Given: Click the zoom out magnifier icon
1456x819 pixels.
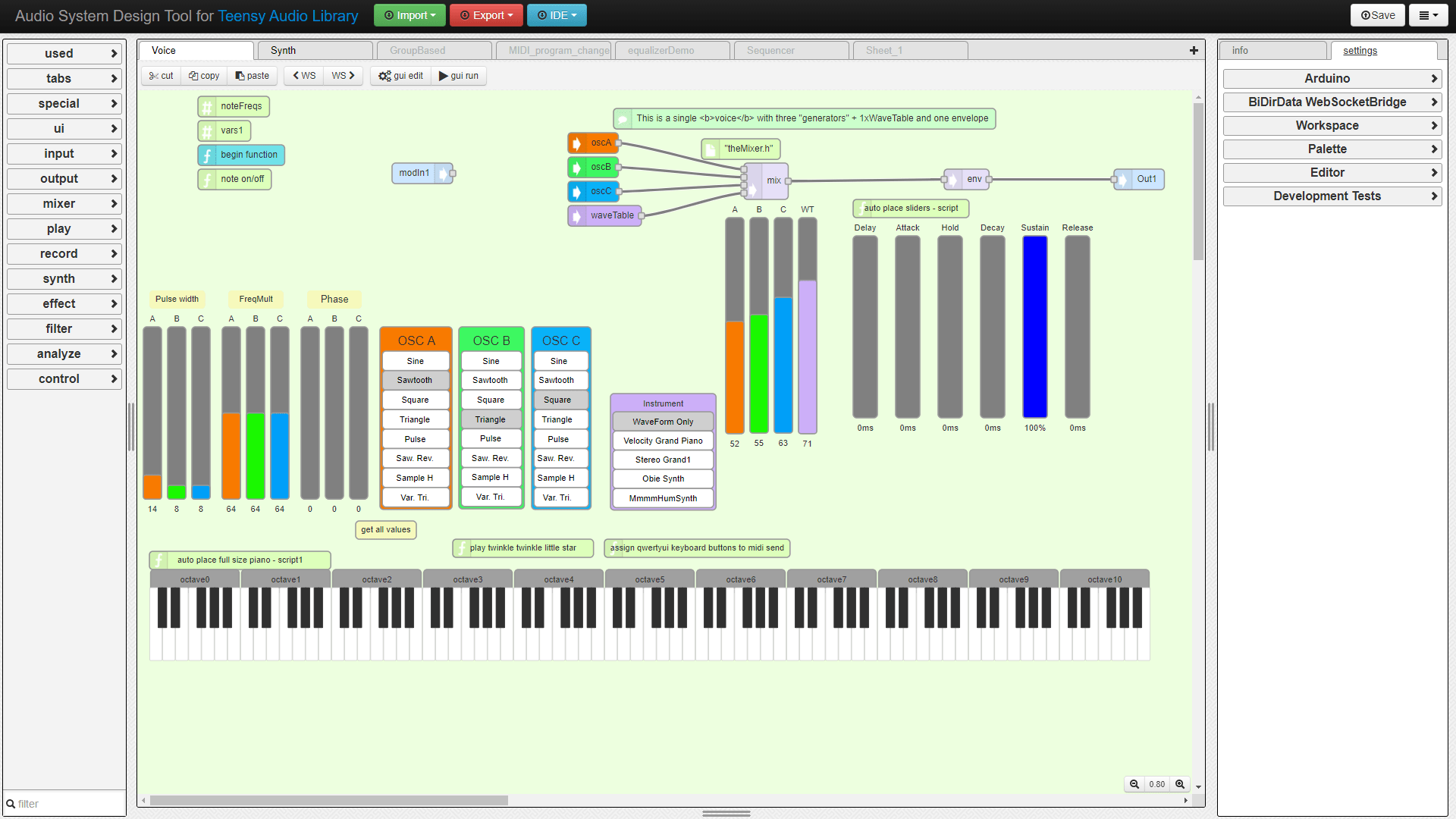Looking at the screenshot, I should pyautogui.click(x=1134, y=784).
